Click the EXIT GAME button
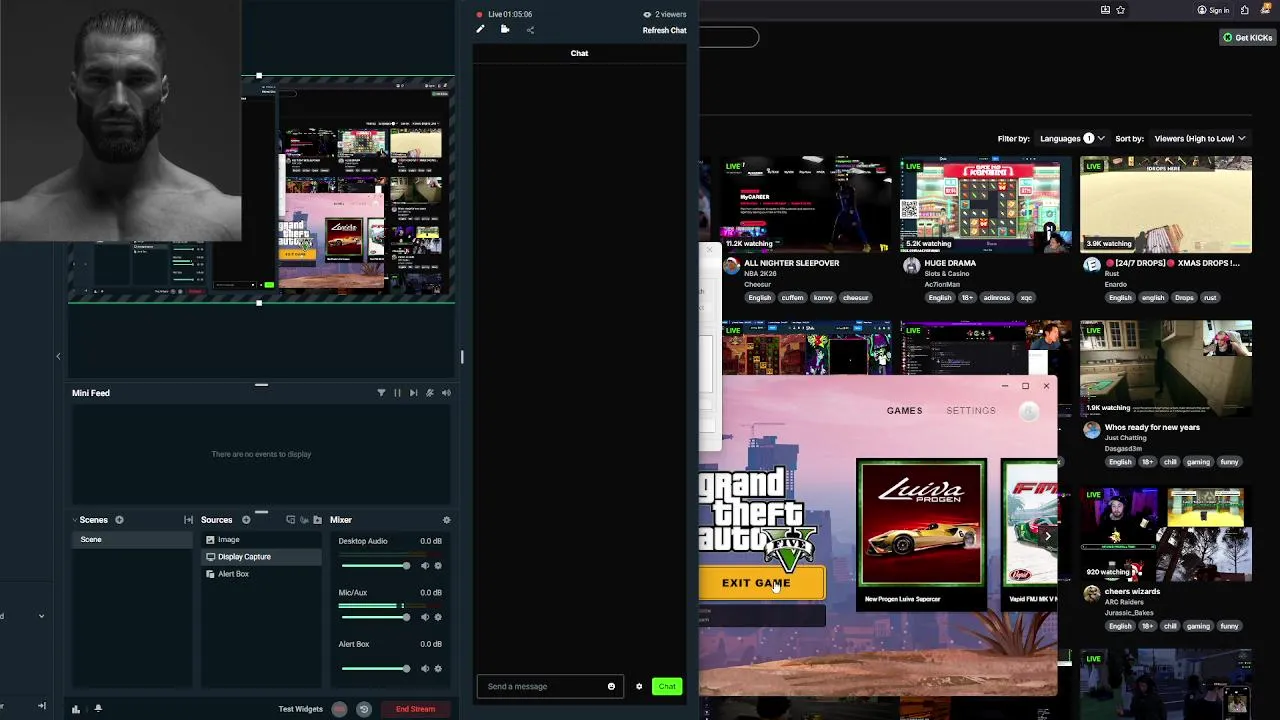 pyautogui.click(x=762, y=583)
